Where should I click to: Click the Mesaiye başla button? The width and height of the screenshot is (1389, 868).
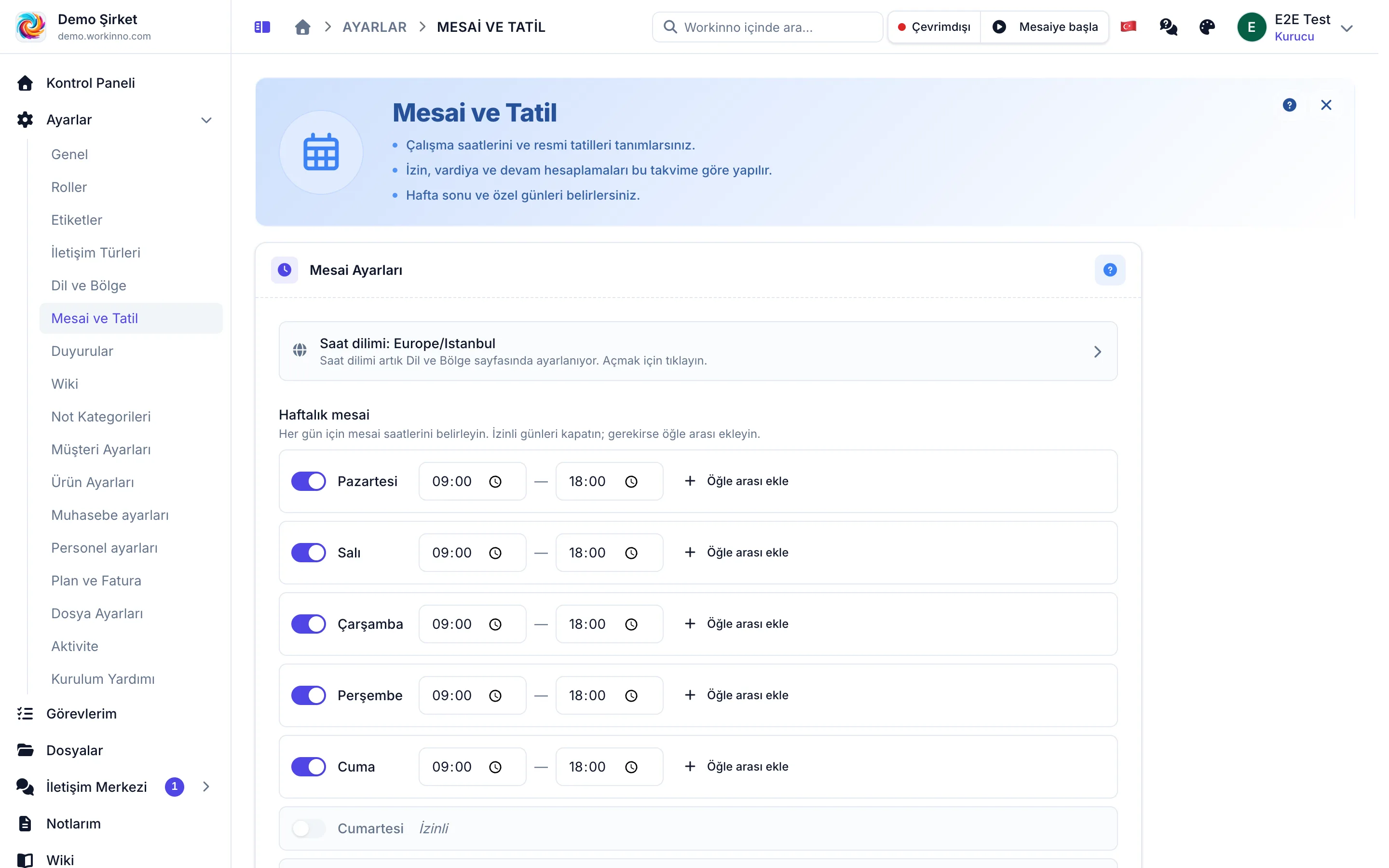click(x=1045, y=27)
